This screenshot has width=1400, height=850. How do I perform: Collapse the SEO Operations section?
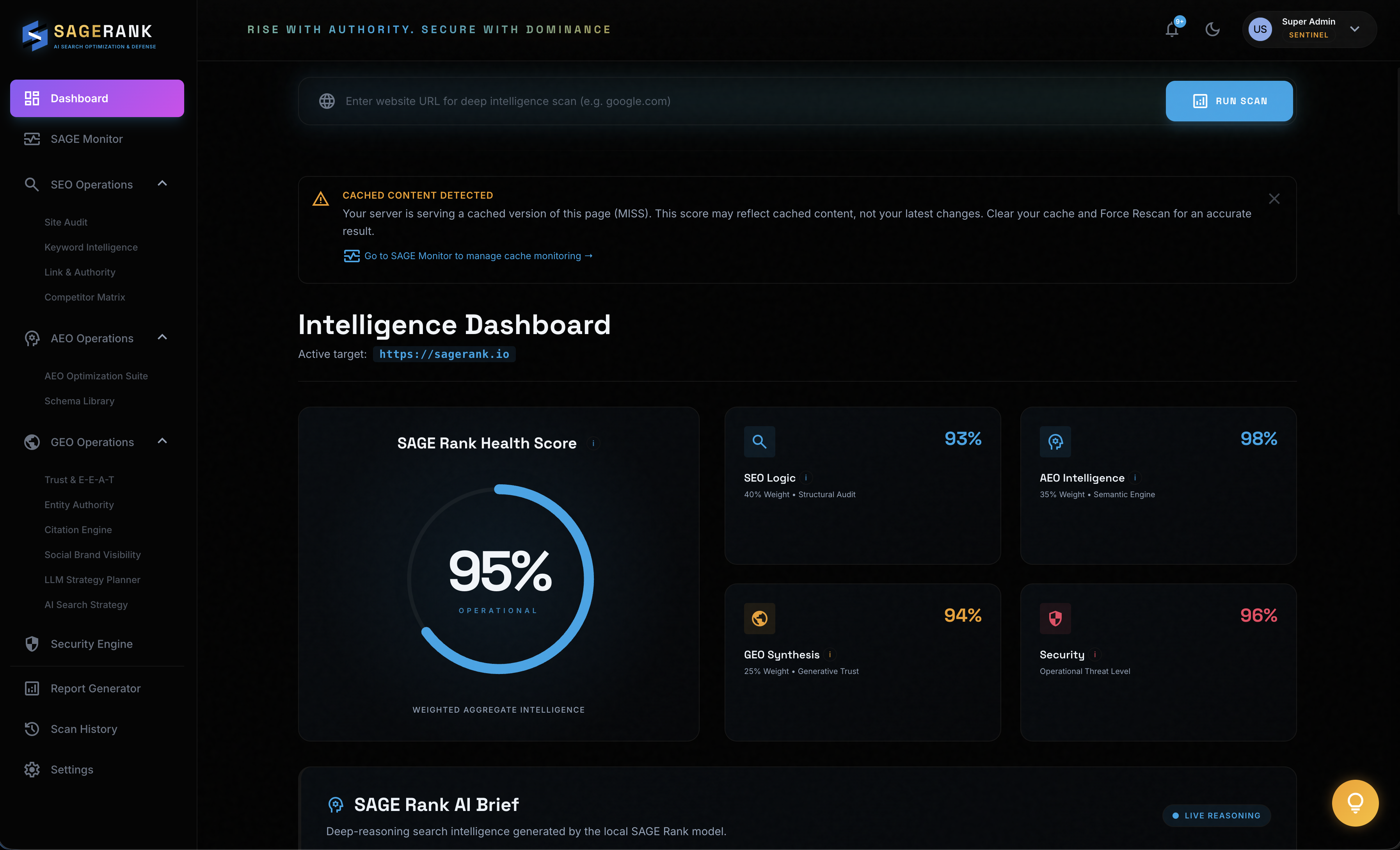pos(162,183)
